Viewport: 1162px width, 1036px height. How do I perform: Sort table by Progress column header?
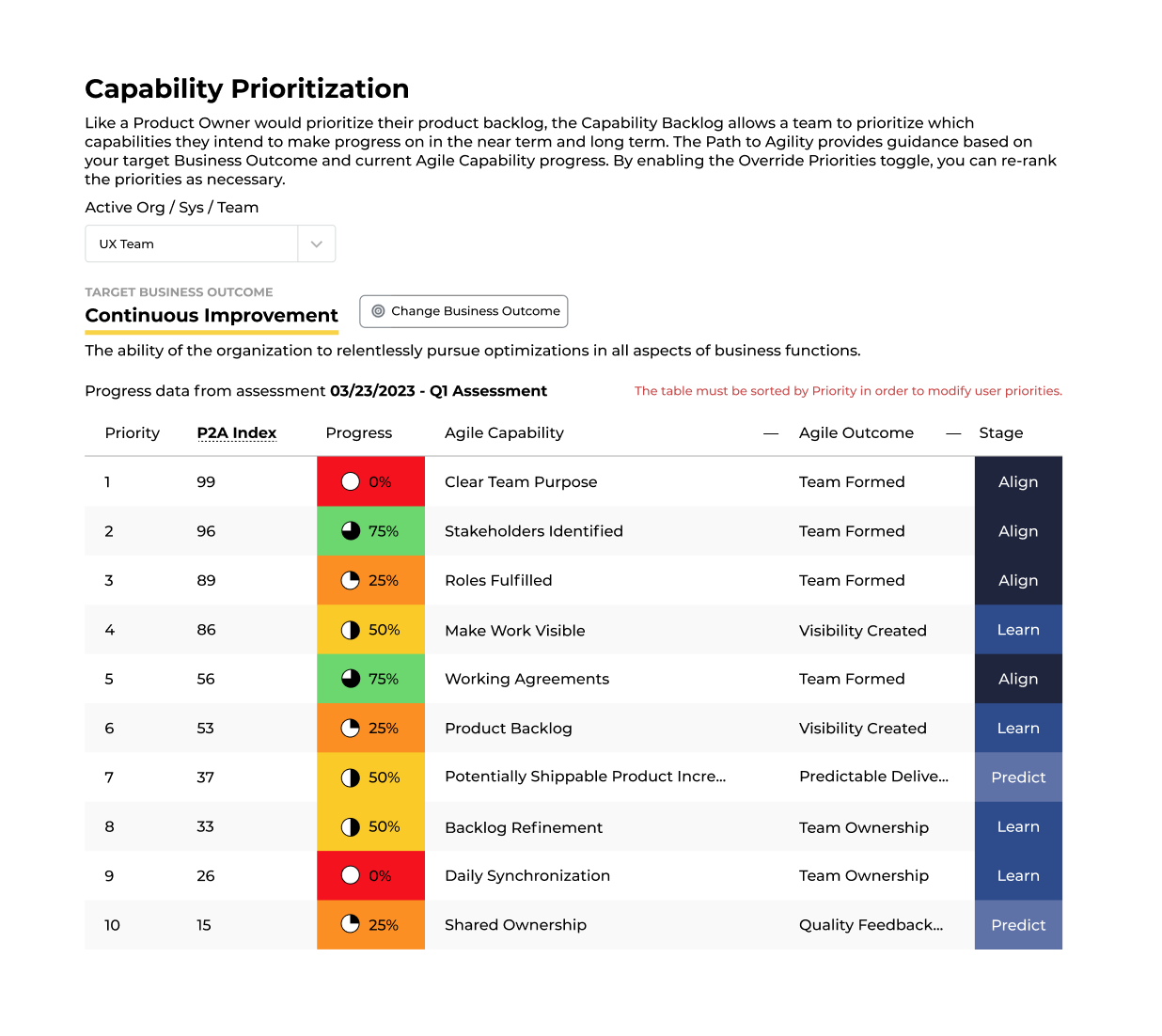(358, 432)
